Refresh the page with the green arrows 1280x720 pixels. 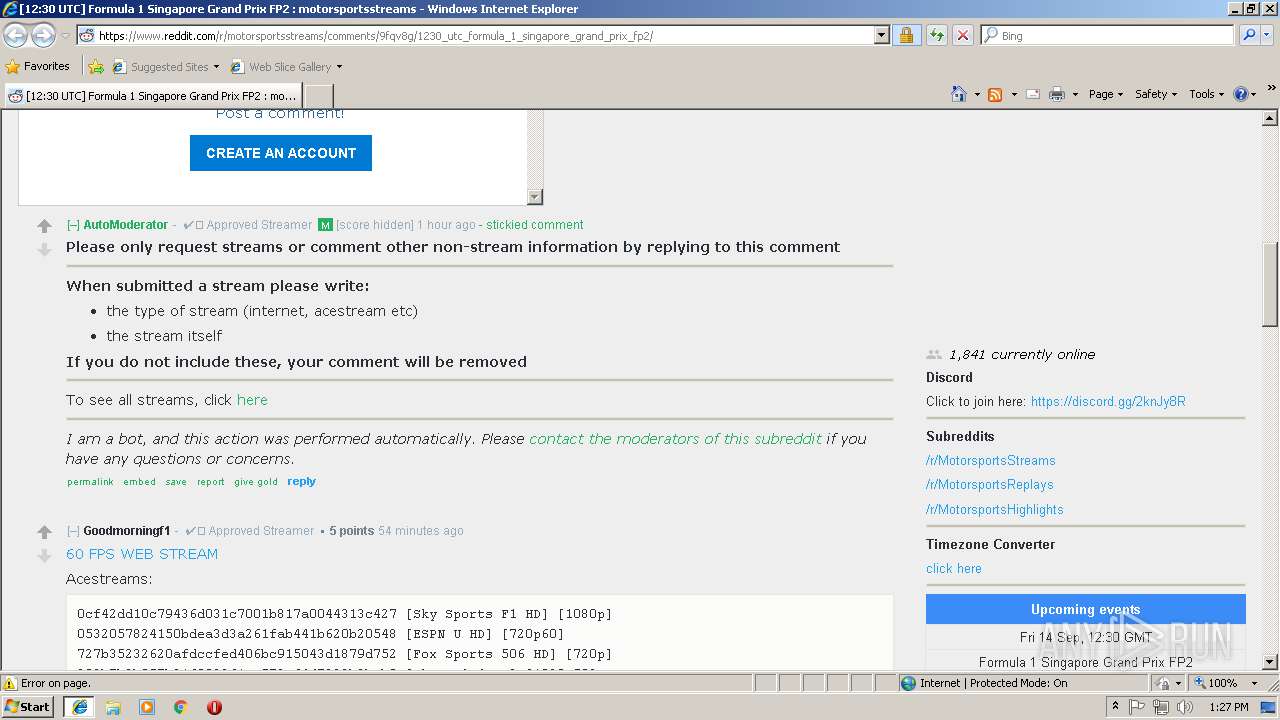(x=936, y=35)
